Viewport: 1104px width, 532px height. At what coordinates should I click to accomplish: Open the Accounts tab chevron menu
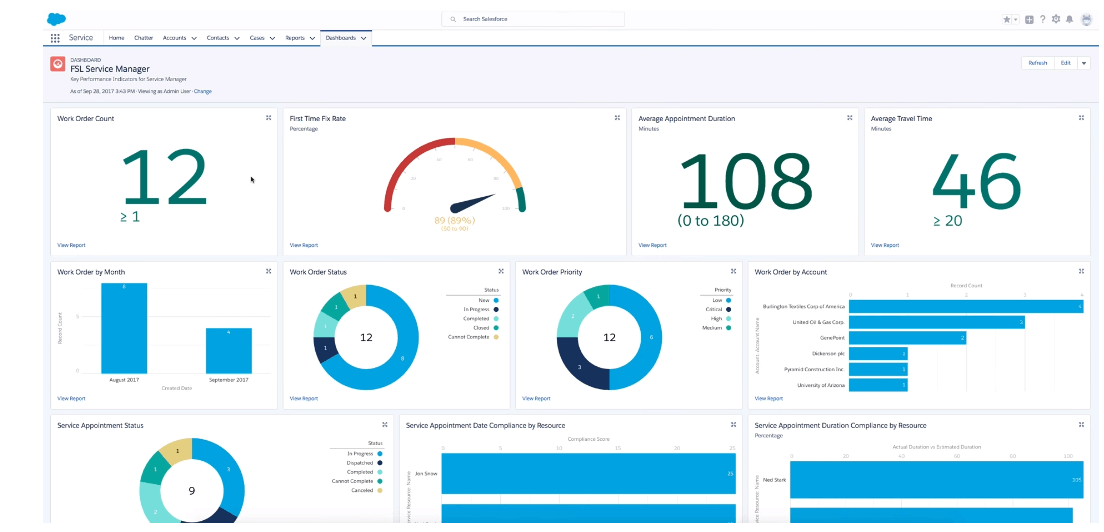pyautogui.click(x=193, y=38)
